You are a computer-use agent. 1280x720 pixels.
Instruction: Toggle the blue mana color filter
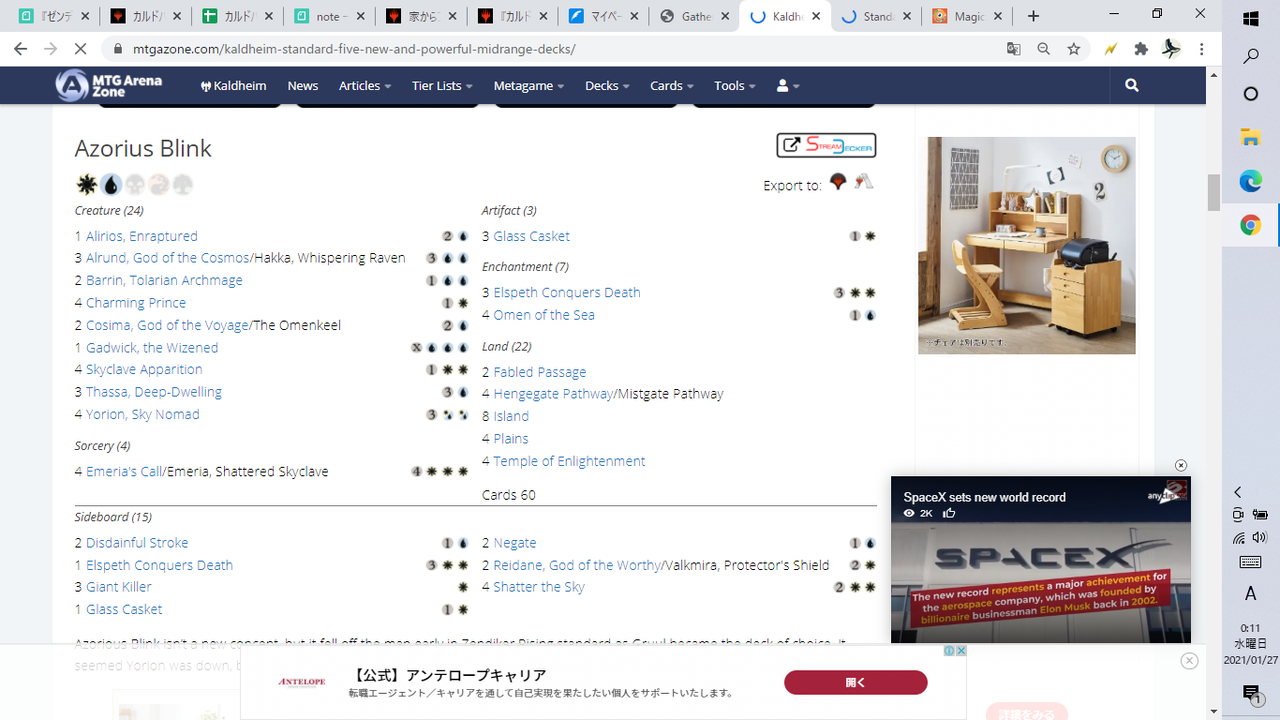111,184
